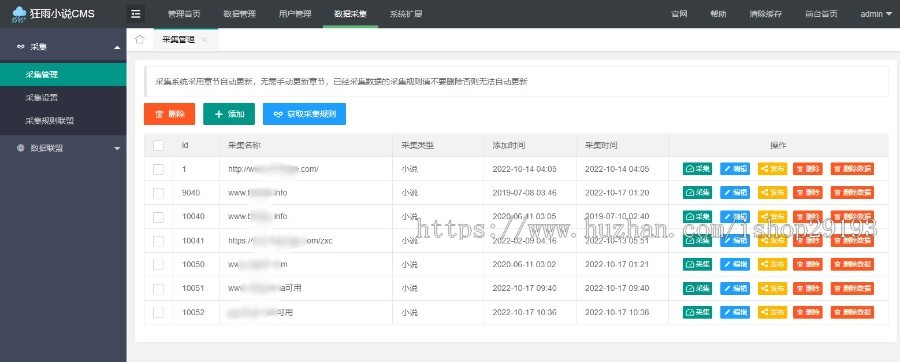This screenshot has height=362, width=900.
Task: Check the checkbox for row id 10052
Action: pyautogui.click(x=158, y=313)
